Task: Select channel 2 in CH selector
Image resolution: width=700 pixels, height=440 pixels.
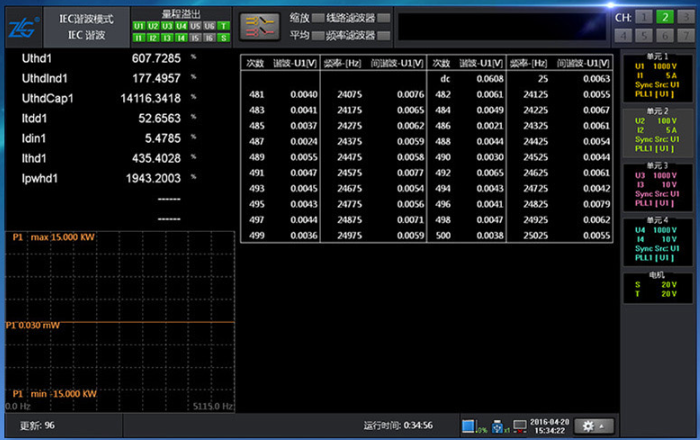Action: coord(665,17)
